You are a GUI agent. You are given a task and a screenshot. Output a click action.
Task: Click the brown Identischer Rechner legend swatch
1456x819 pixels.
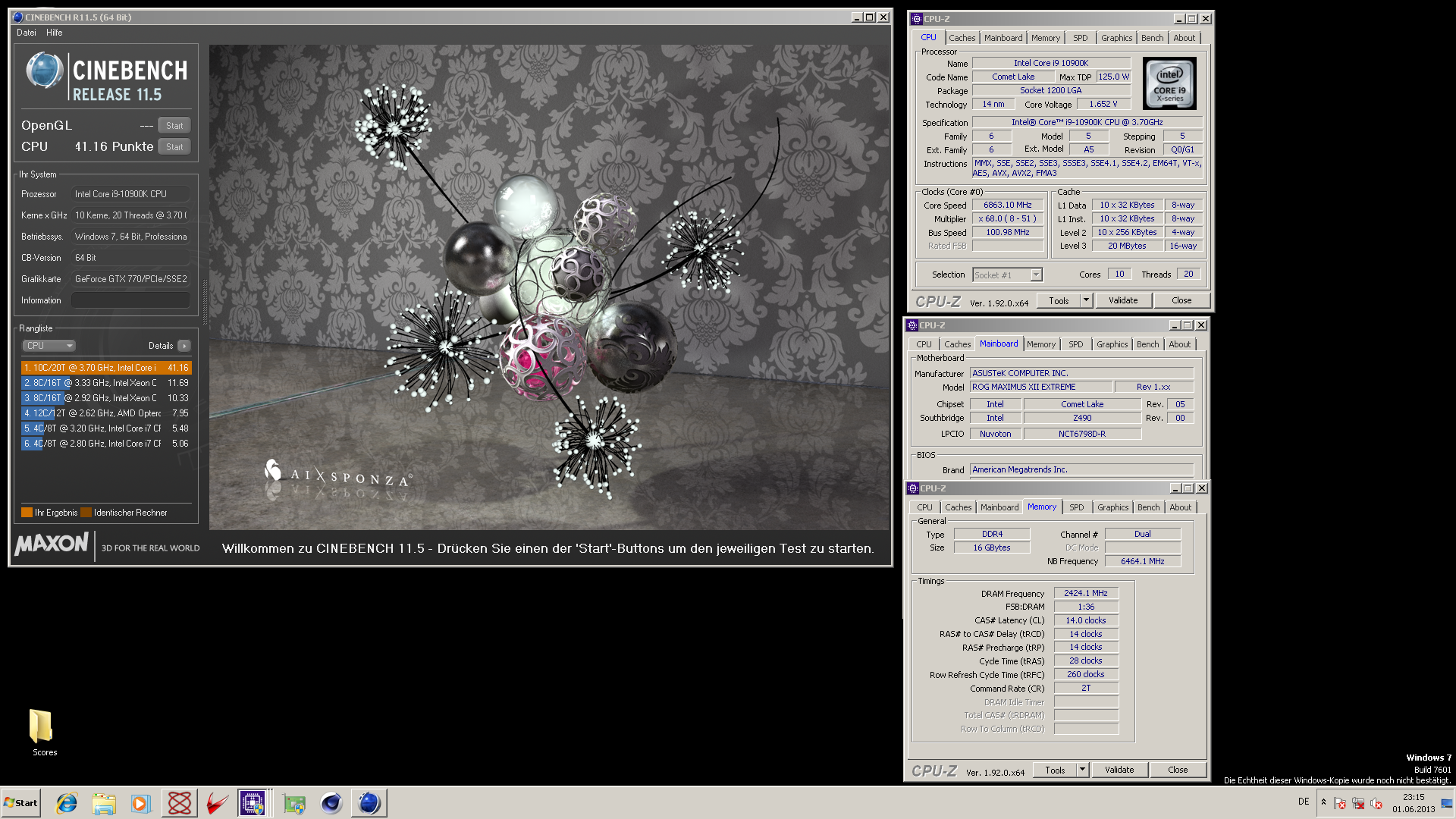86,513
